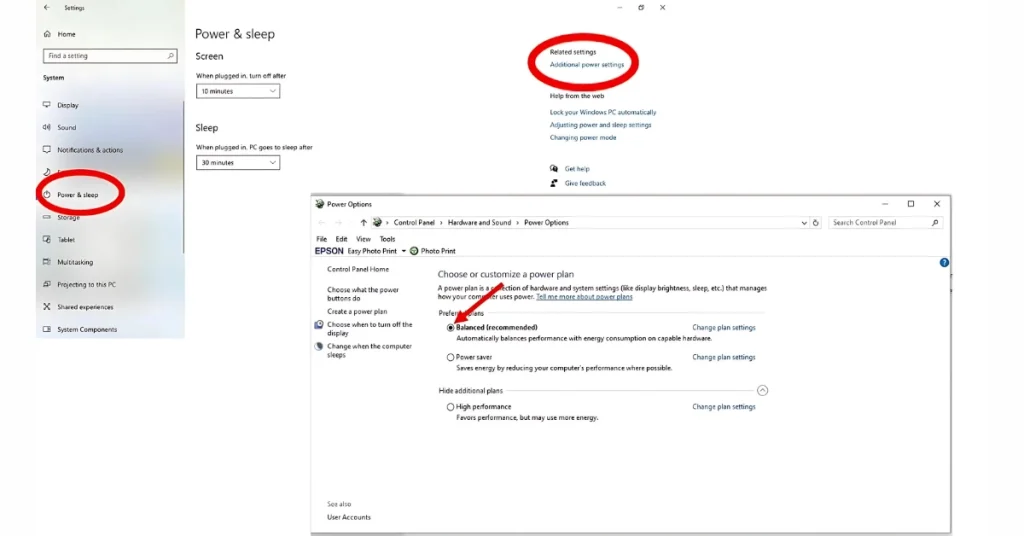Image resolution: width=1024 pixels, height=536 pixels.
Task: Click the Additional power settings link
Action: point(586,65)
